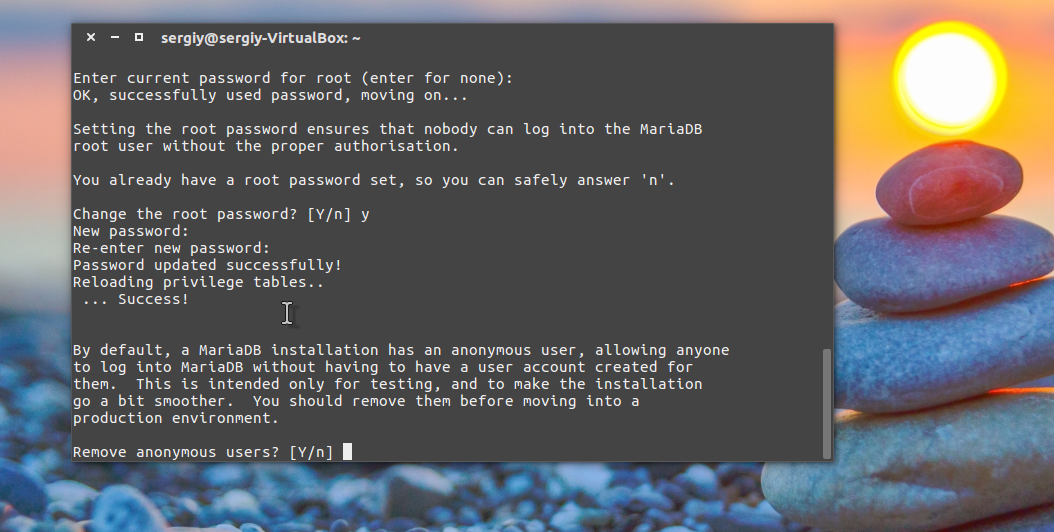Click the 'Change the root password?' line
This screenshot has width=1054, height=532.
pyautogui.click(x=220, y=214)
